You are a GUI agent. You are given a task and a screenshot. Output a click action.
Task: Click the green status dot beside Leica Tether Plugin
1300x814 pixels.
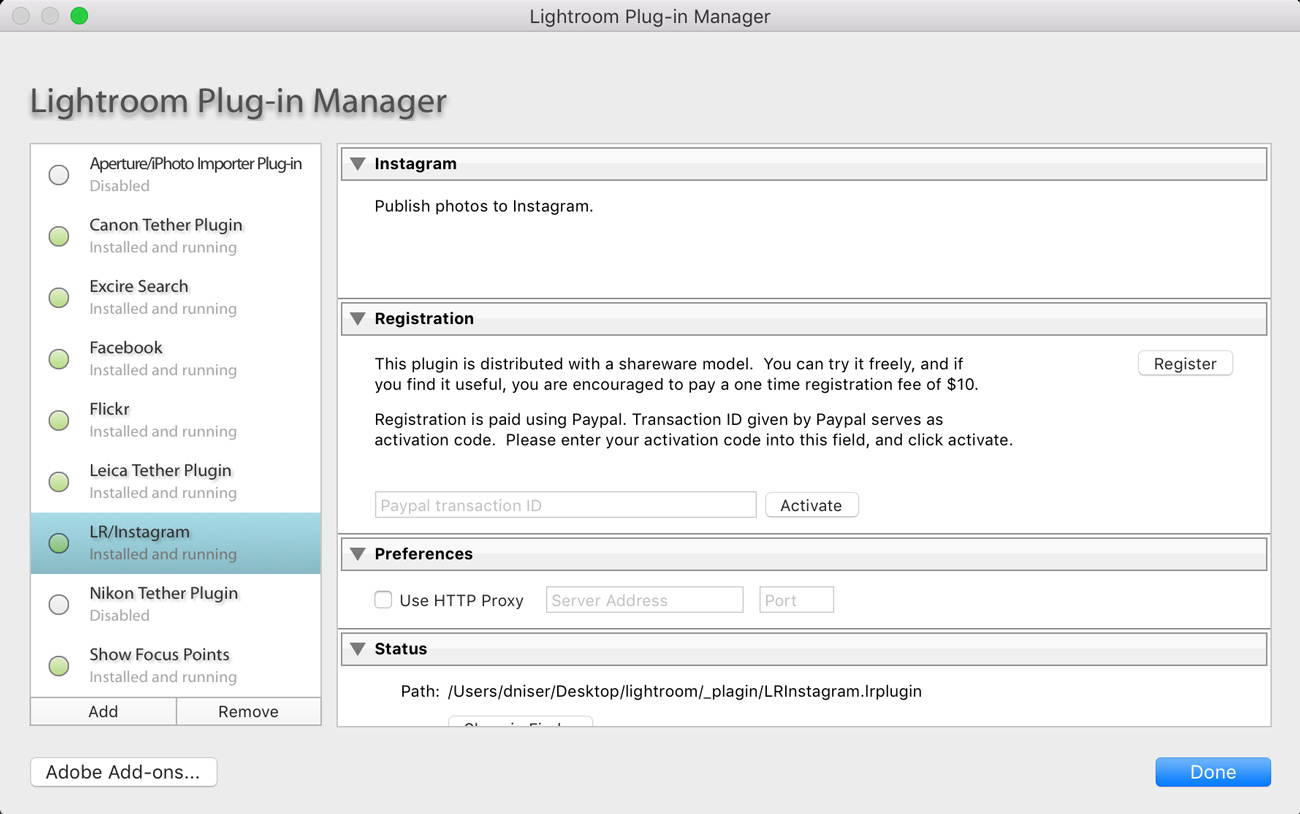[x=59, y=482]
